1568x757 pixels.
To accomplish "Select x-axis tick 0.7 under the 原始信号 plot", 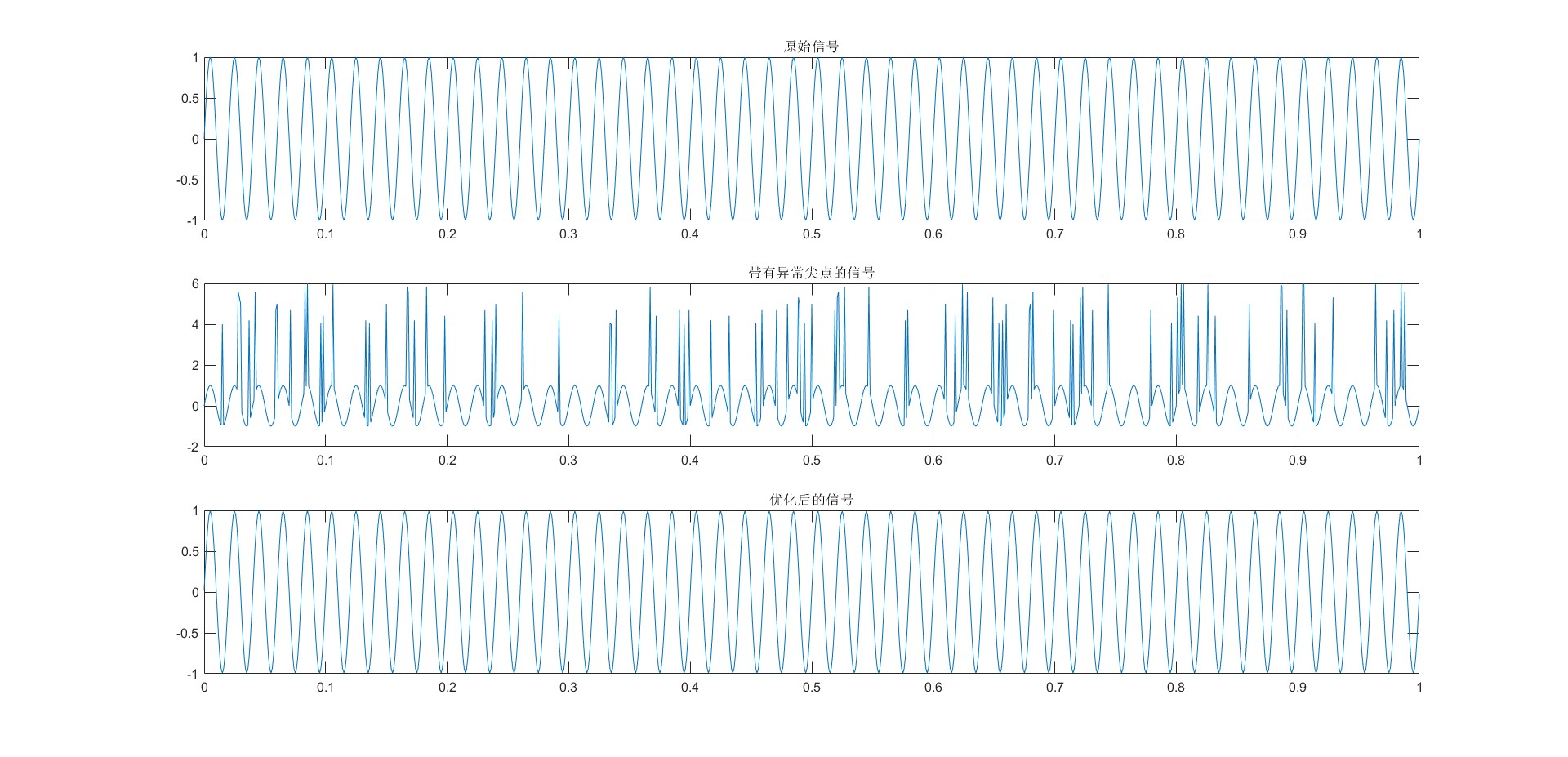I will (1055, 234).
